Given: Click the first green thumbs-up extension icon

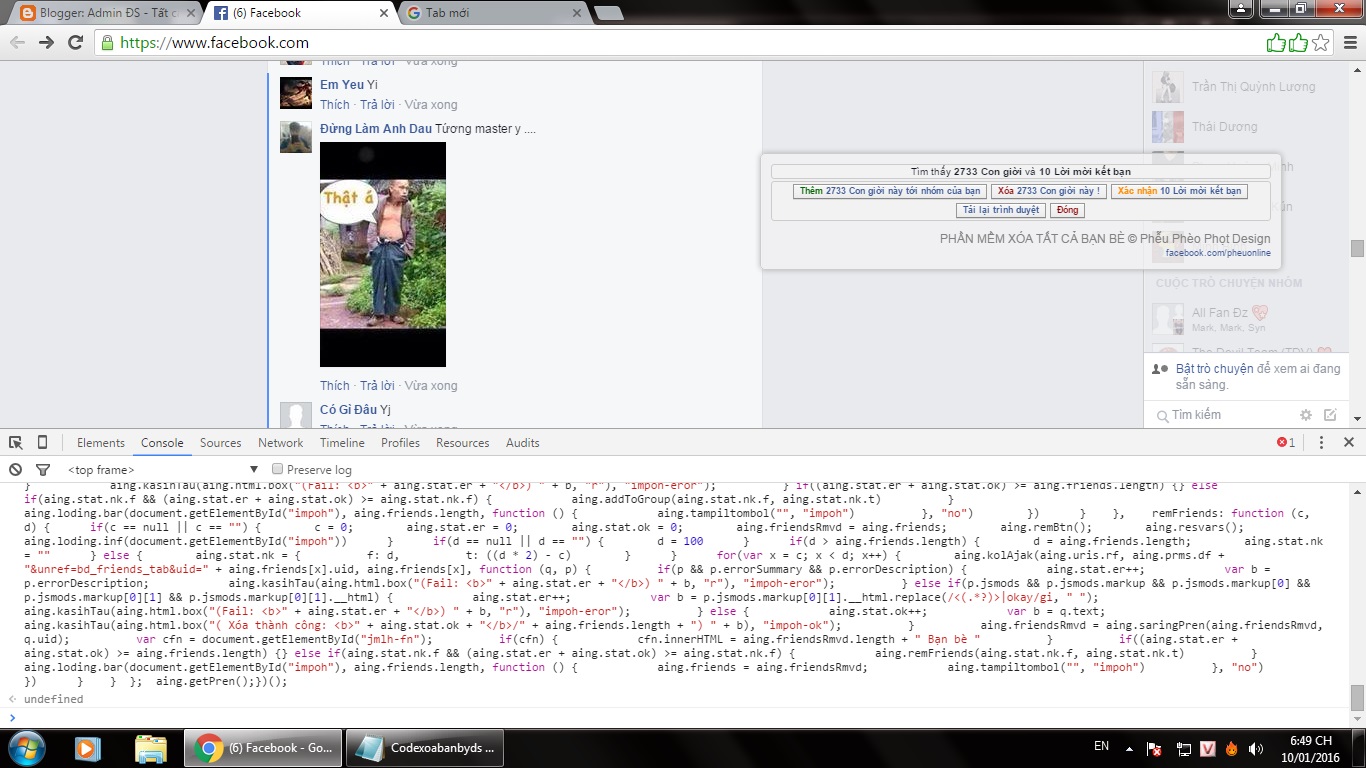Looking at the screenshot, I should (1276, 42).
